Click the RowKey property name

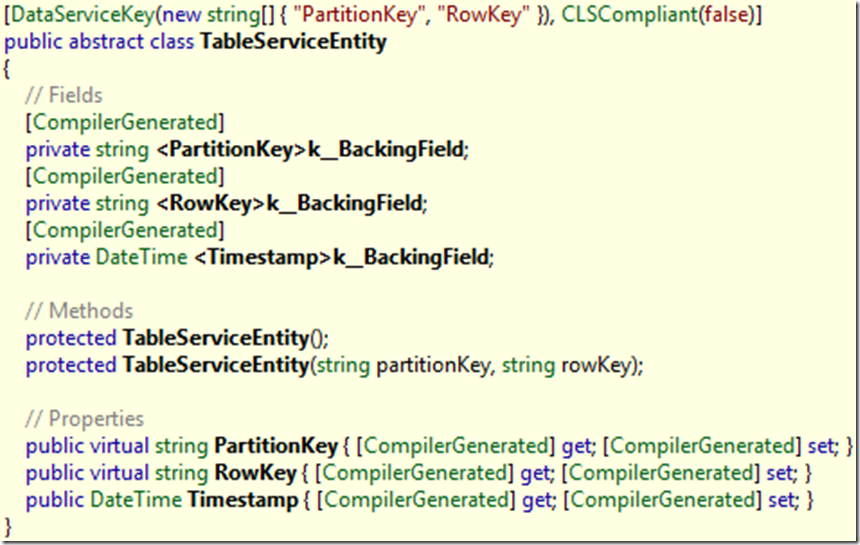(x=256, y=473)
